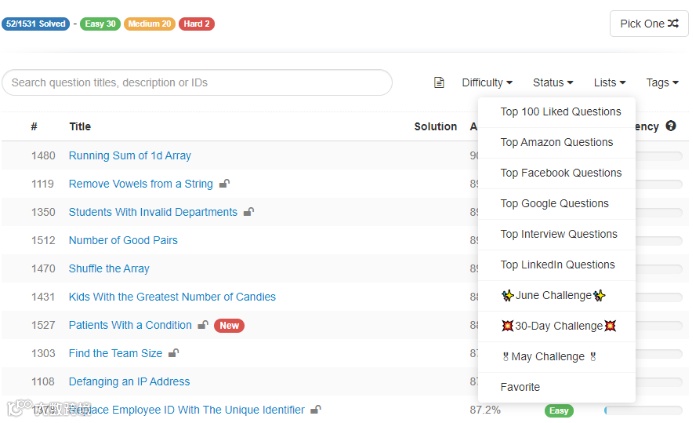Image resolution: width=693 pixels, height=423 pixels.
Task: Click lock icon beside Patients With a Condition
Action: [203, 325]
